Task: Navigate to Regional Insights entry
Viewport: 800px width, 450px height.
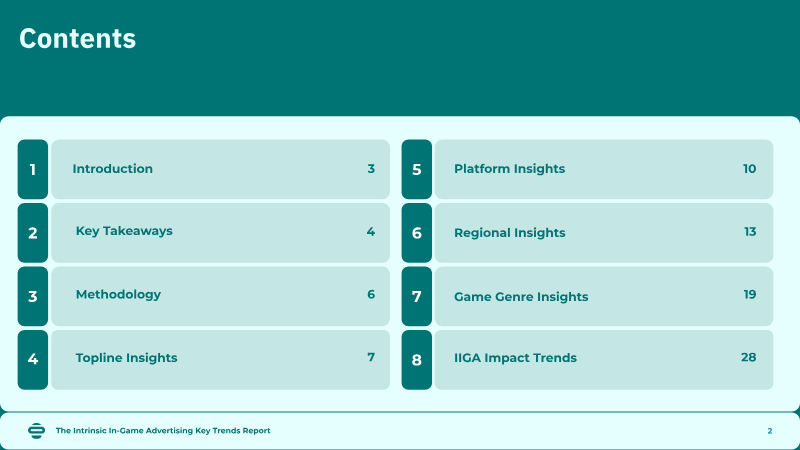Action: [x=509, y=233]
